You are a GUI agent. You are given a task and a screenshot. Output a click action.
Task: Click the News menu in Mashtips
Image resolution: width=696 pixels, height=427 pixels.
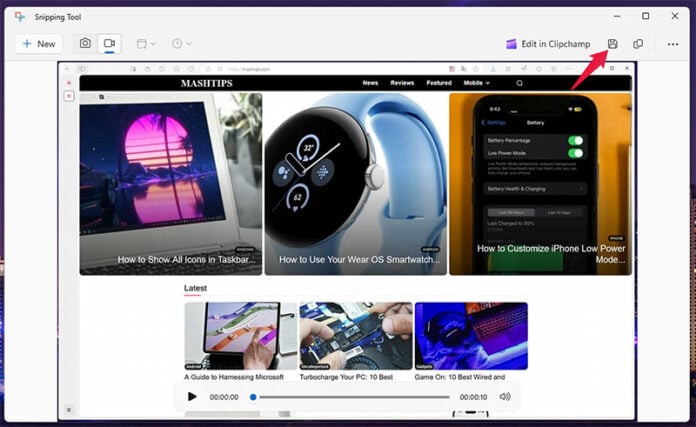[x=370, y=83]
